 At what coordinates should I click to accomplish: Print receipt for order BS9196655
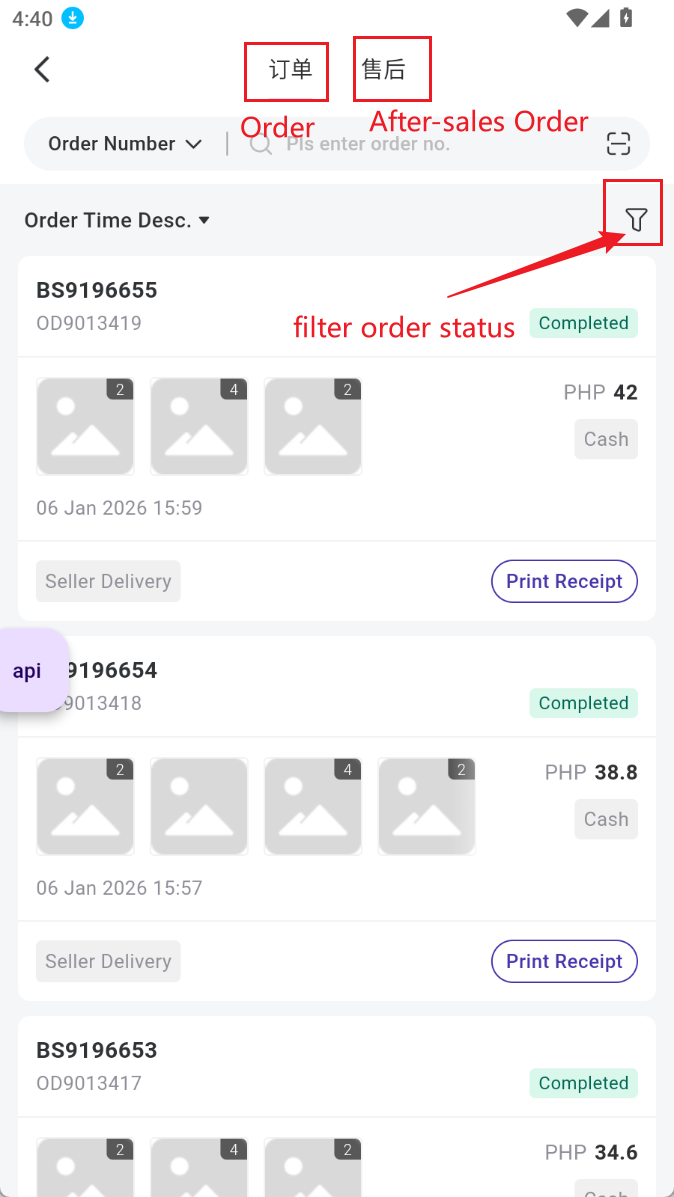click(564, 581)
